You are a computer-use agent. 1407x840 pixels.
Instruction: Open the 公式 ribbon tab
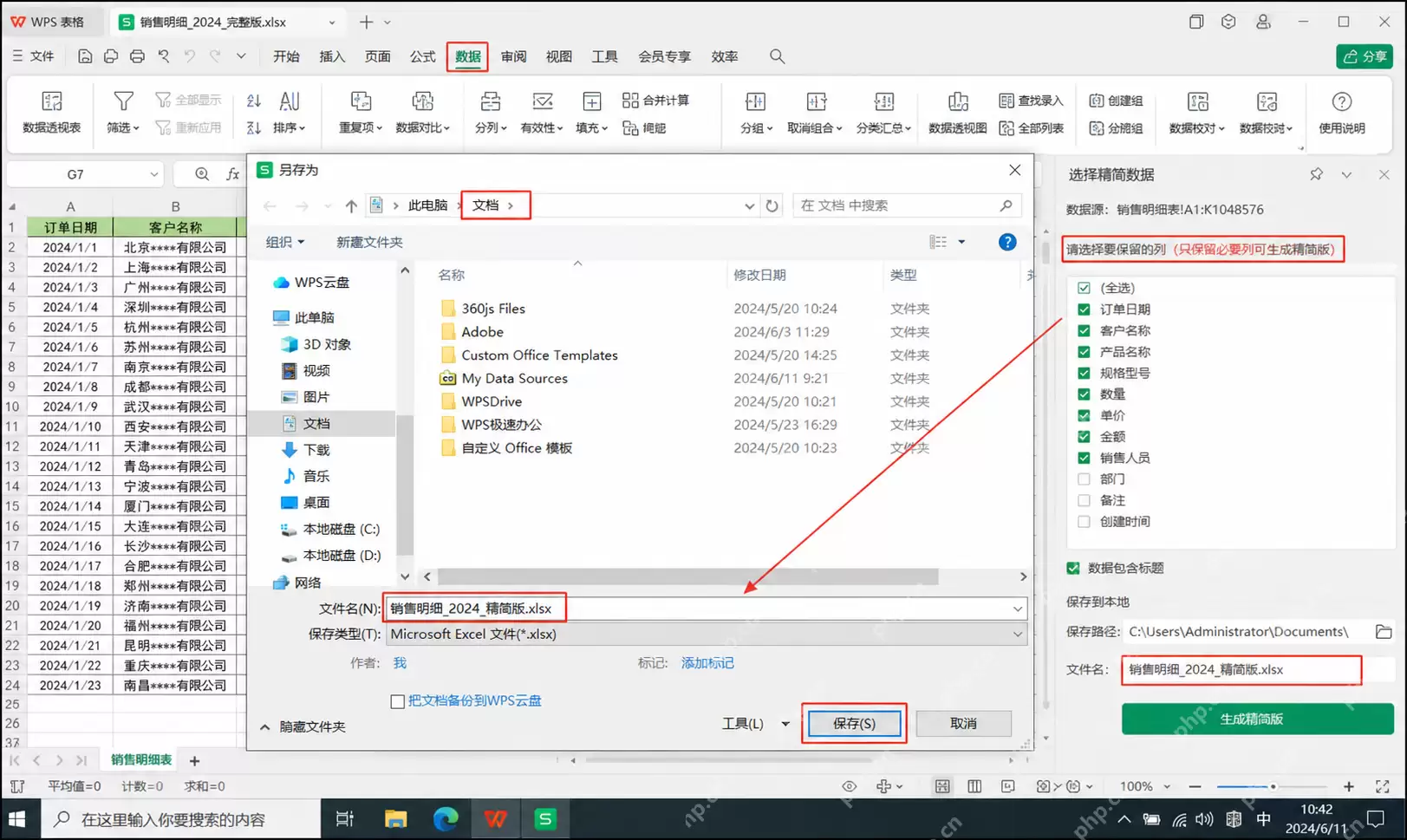pyautogui.click(x=422, y=56)
